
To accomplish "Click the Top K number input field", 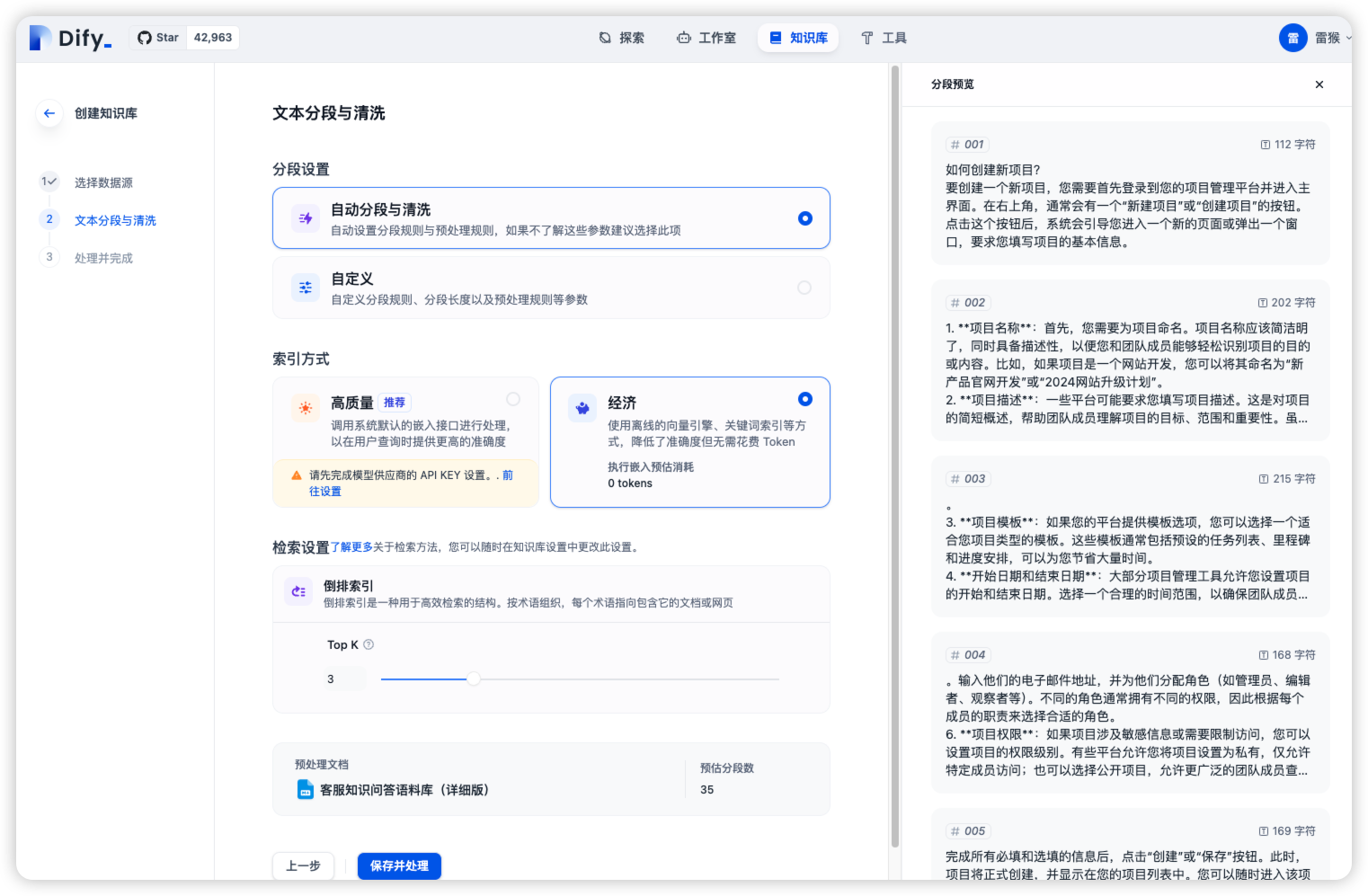I will [342, 679].
